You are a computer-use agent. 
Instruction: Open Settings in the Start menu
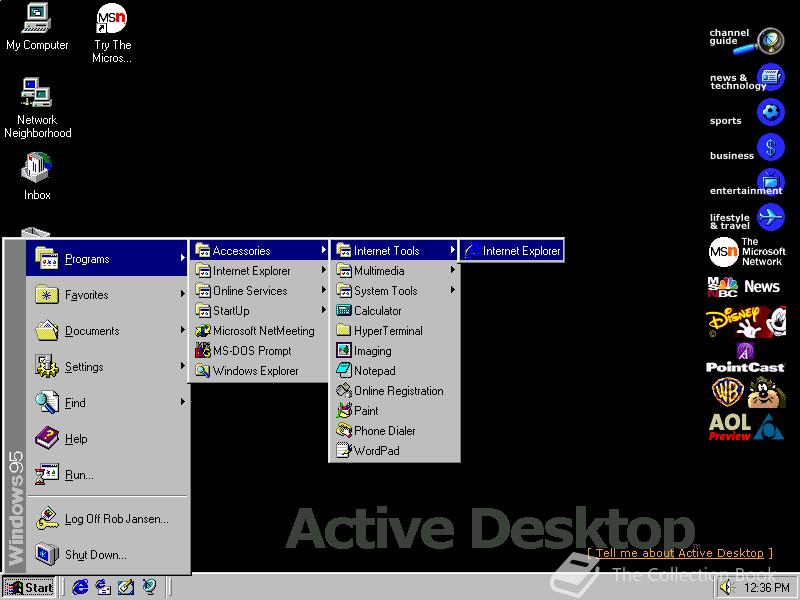coord(107,366)
